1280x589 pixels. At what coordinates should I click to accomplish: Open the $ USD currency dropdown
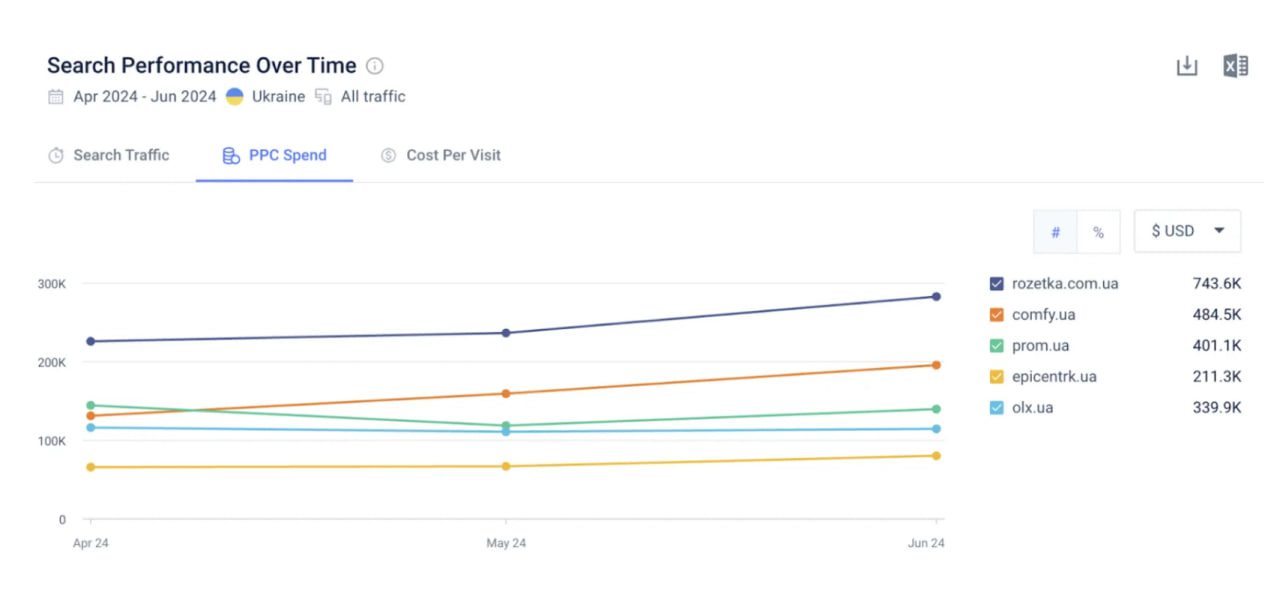coord(1187,231)
